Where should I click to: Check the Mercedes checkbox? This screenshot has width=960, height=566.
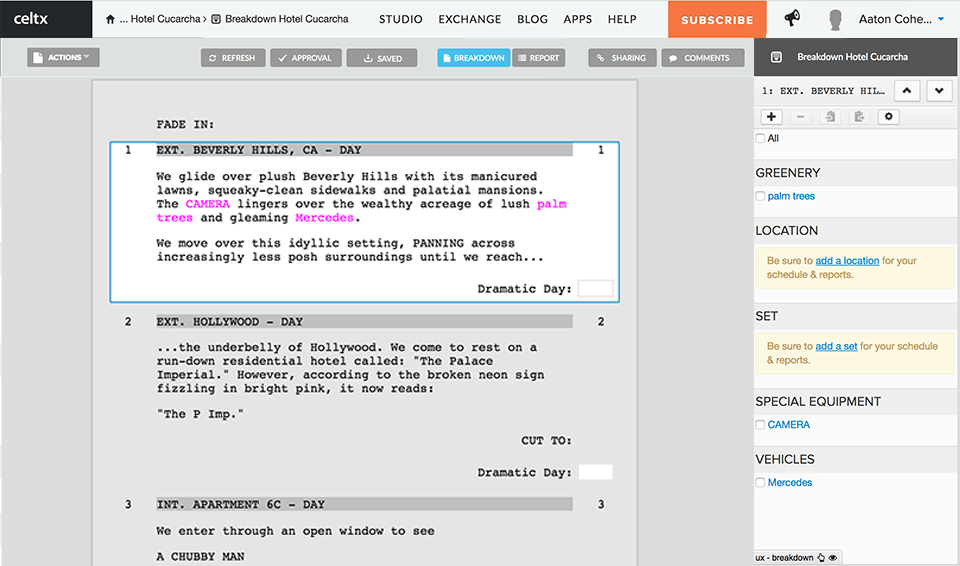click(760, 483)
